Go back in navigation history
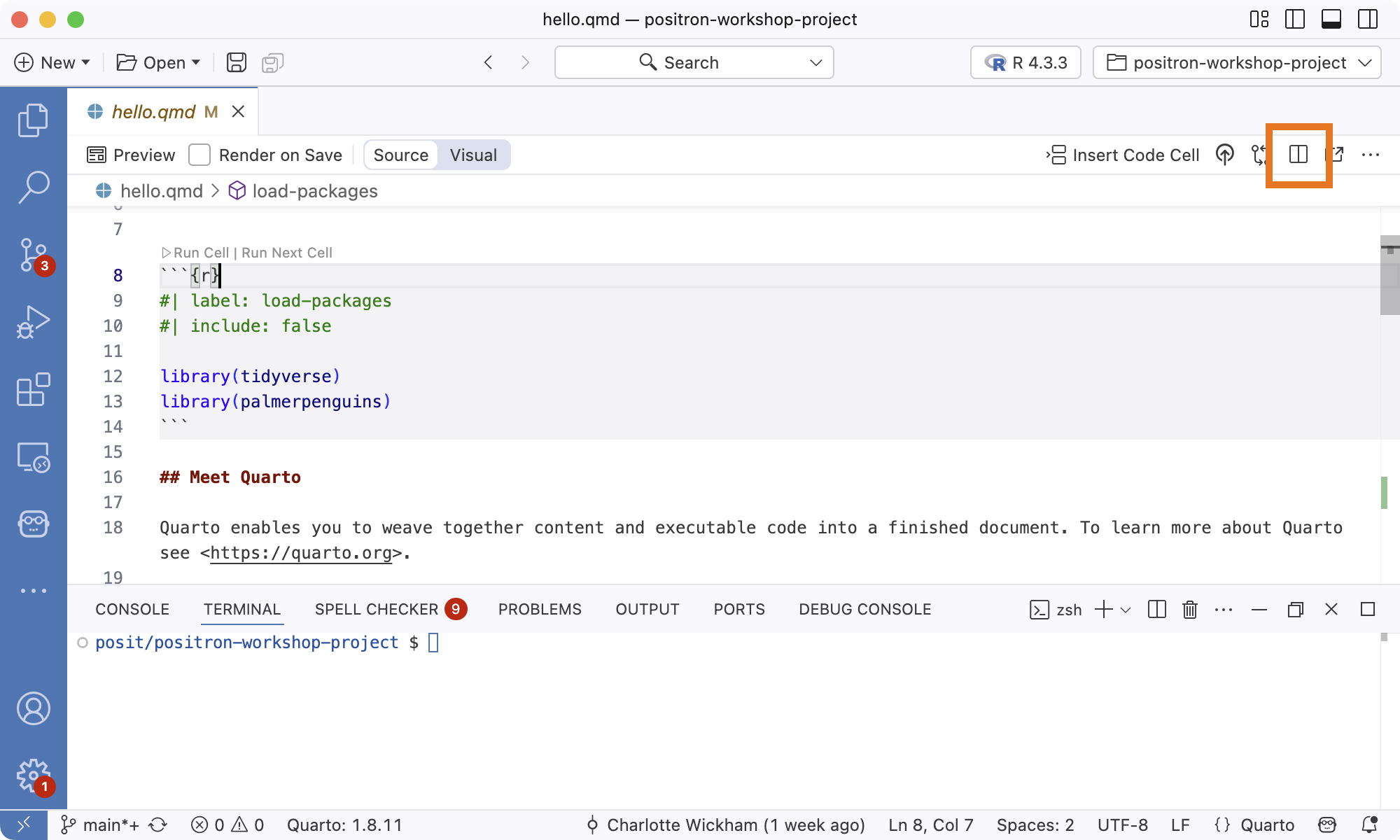 [489, 62]
